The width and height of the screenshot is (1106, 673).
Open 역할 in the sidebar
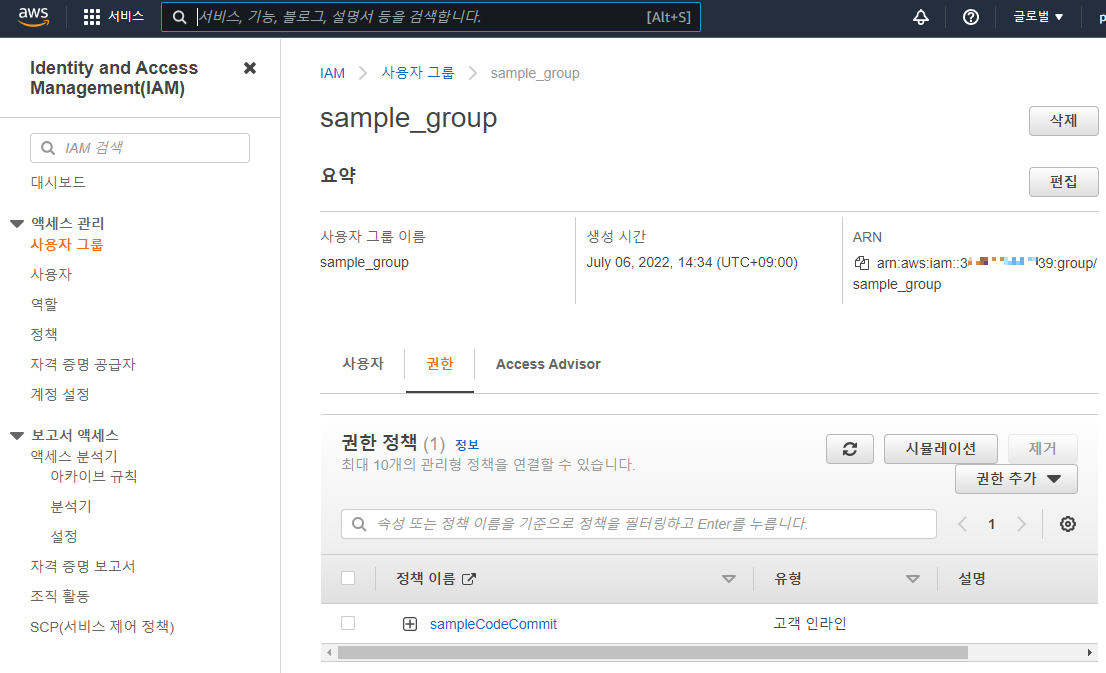[x=44, y=304]
